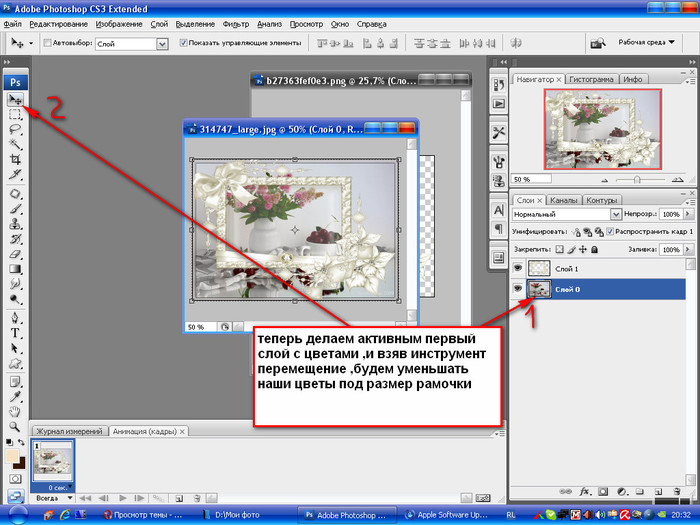Open the Move tool preset picker arrow
Viewport: 700px width, 525px height.
tap(31, 43)
